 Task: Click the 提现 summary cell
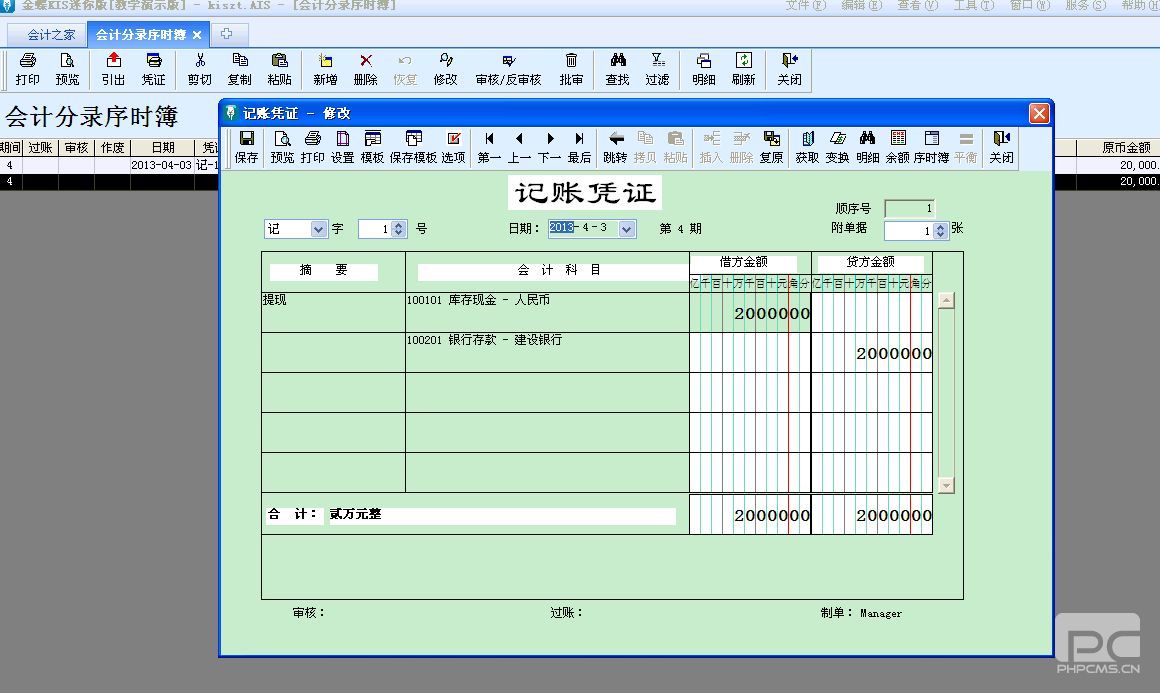tap(333, 312)
